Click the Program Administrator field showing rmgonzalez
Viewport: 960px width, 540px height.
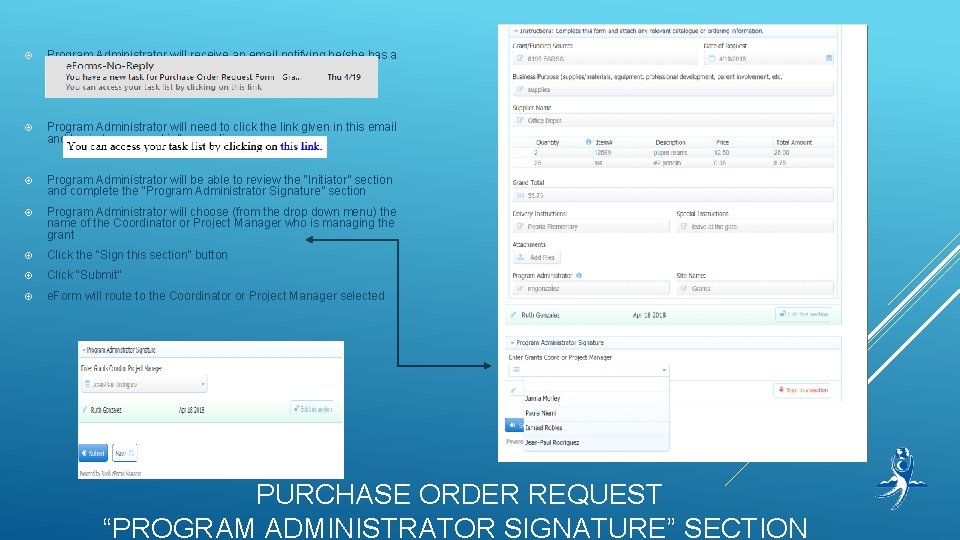coord(591,288)
